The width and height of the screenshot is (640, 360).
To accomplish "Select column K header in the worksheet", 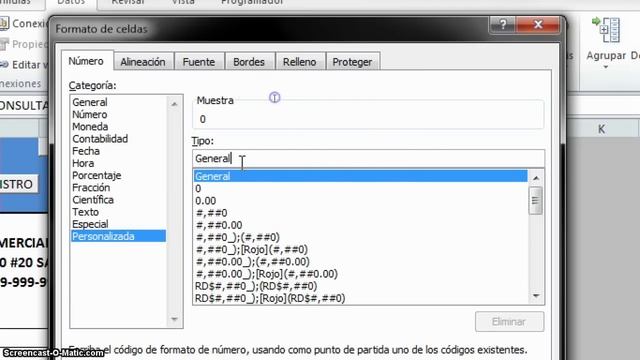I will (601, 129).
